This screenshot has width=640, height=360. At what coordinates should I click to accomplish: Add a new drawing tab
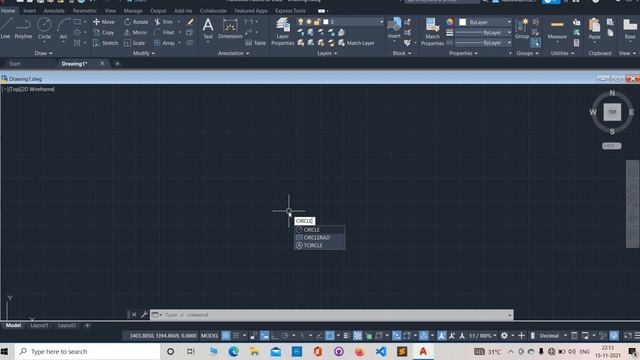tap(117, 64)
